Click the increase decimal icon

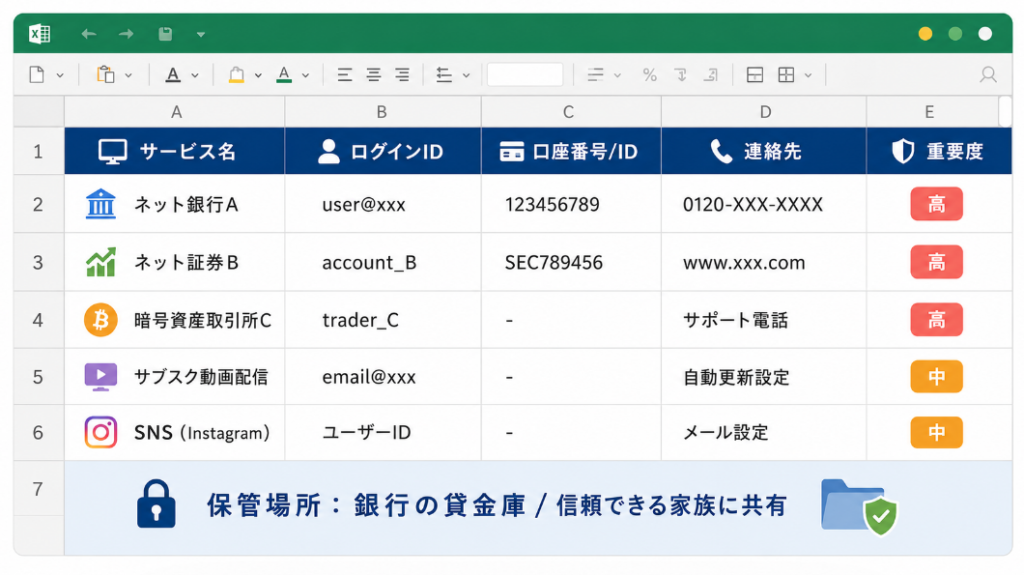pyautogui.click(x=711, y=75)
